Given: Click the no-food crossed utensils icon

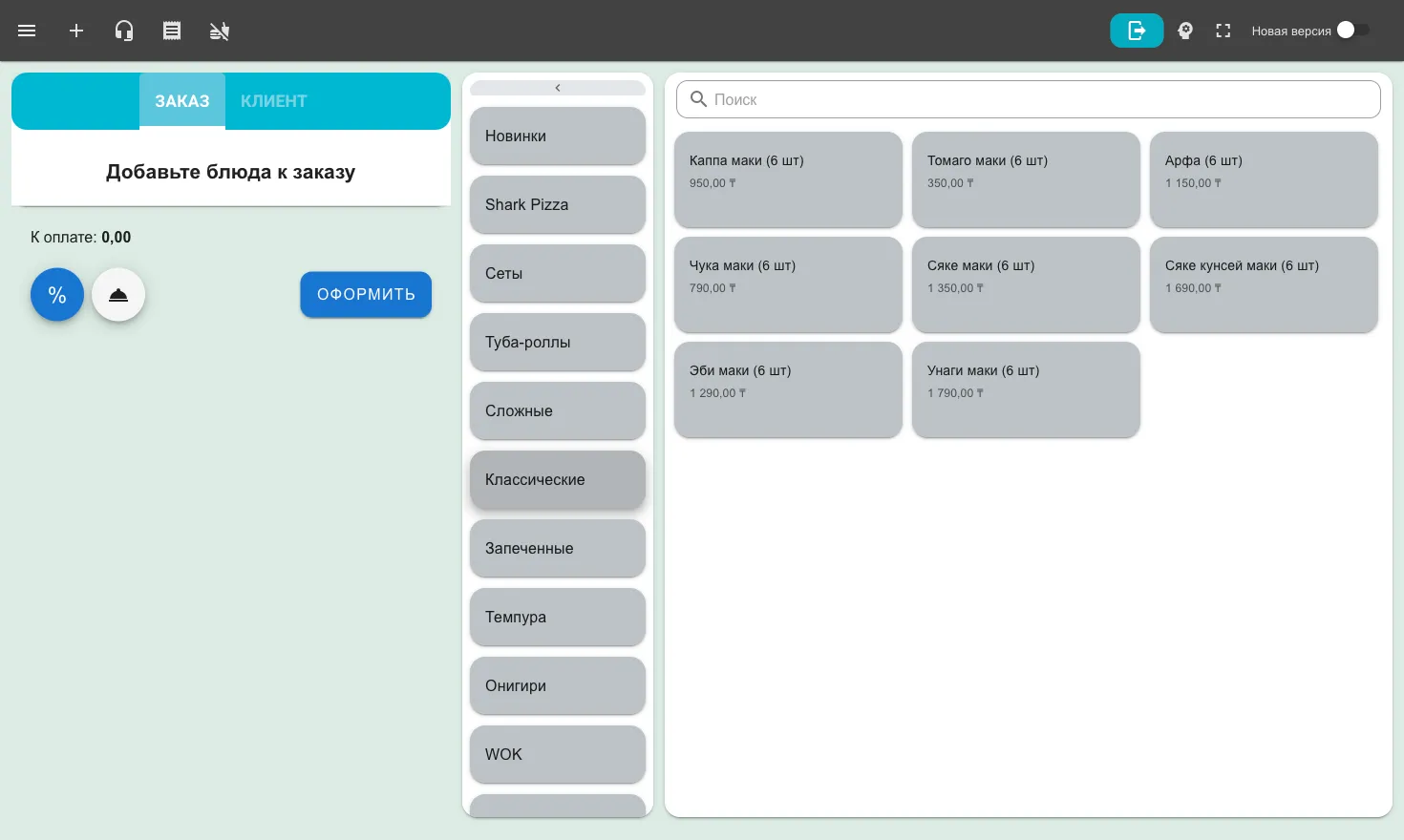Looking at the screenshot, I should pos(220,31).
